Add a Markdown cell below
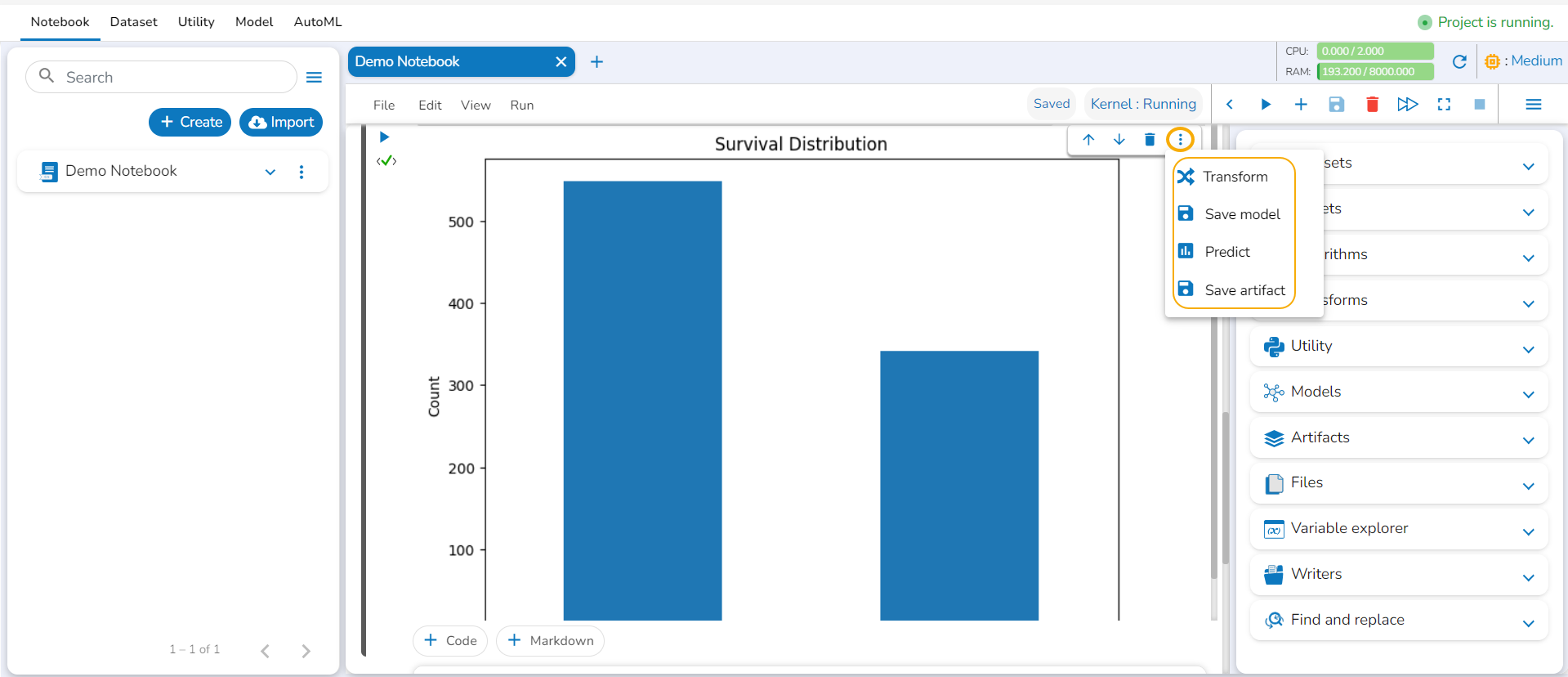The height and width of the screenshot is (677, 1568). pos(550,640)
